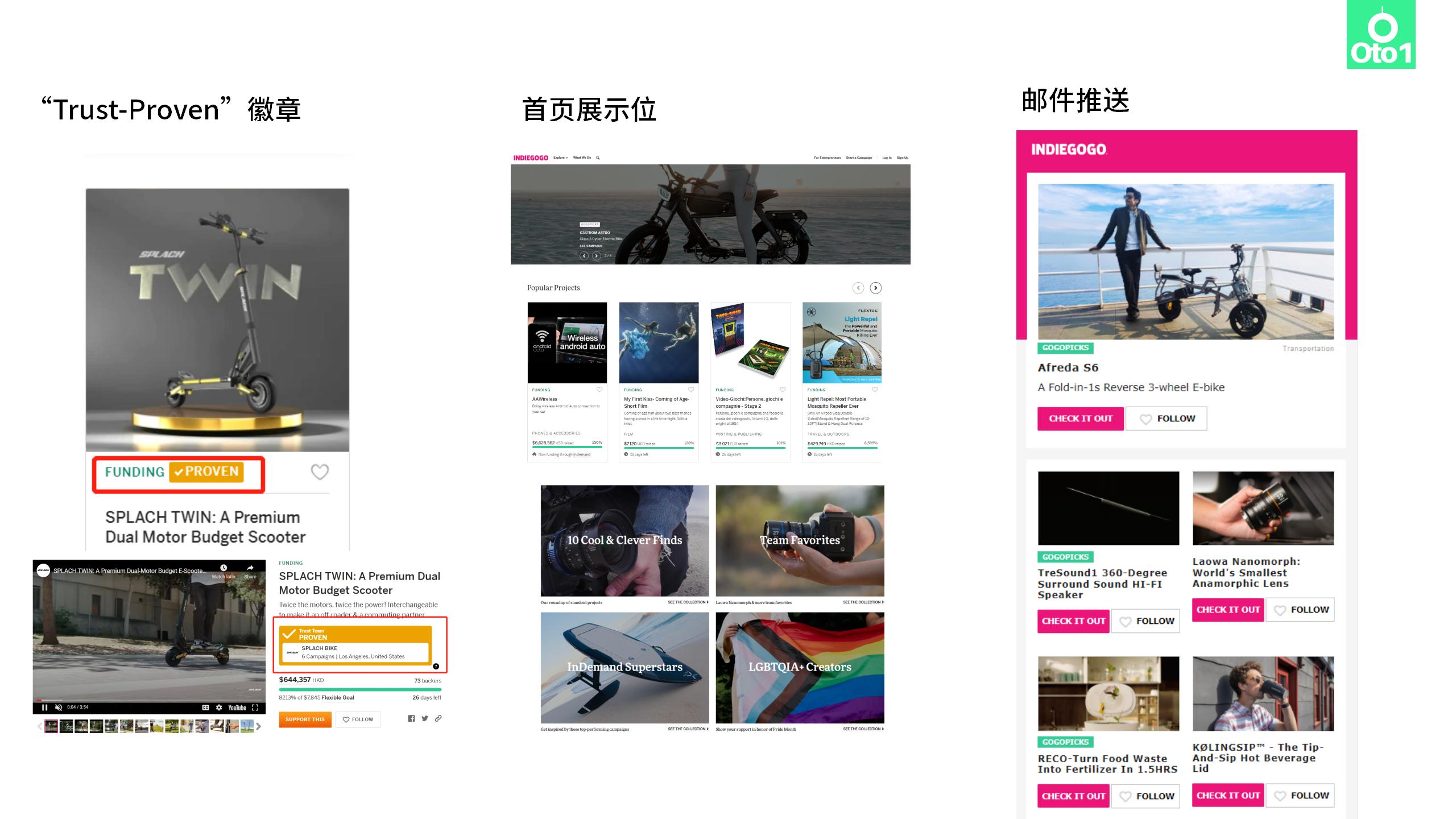Show more Popular Projects using right chevron
The width and height of the screenshot is (1456, 819).
coord(875,288)
